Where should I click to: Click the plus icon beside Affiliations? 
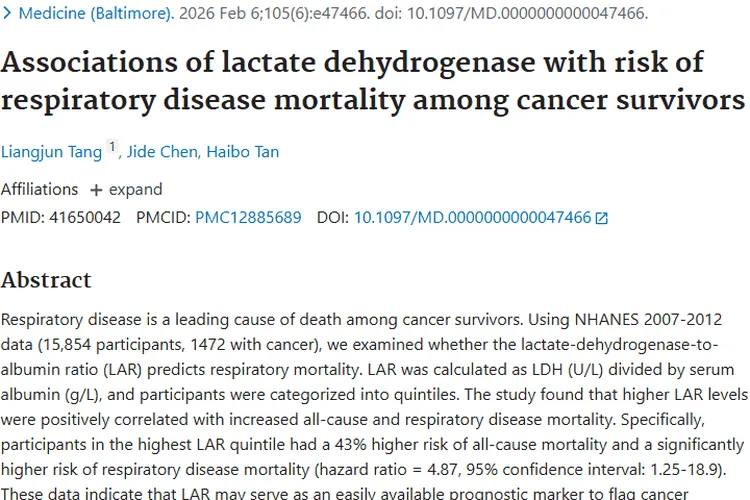click(x=96, y=190)
